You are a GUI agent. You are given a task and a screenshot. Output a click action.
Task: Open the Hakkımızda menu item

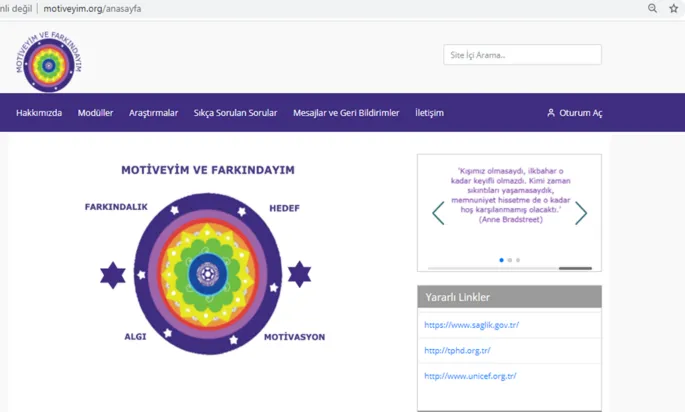(39, 113)
